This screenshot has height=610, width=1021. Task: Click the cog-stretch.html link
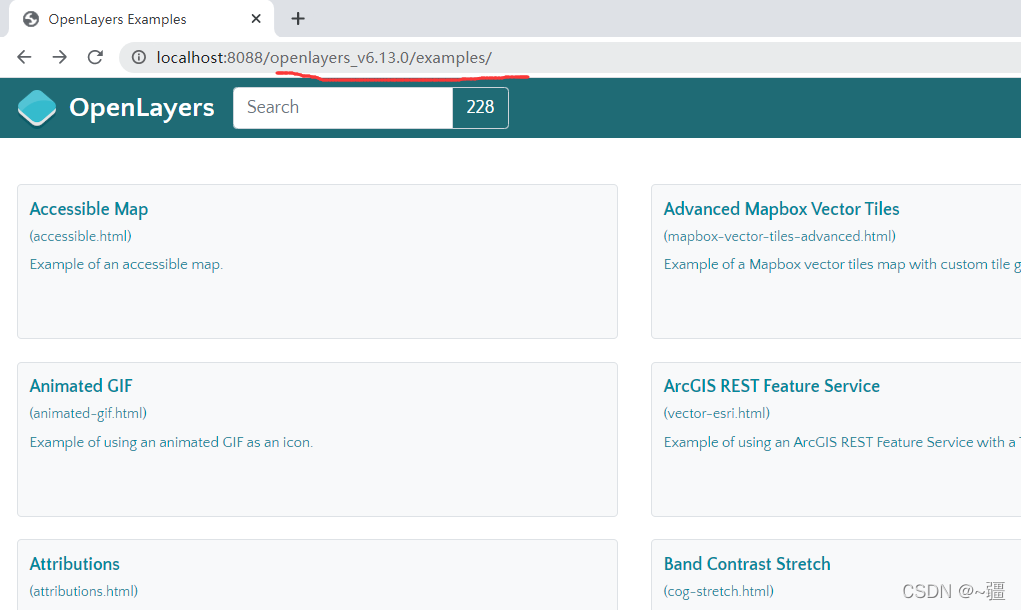(x=717, y=591)
